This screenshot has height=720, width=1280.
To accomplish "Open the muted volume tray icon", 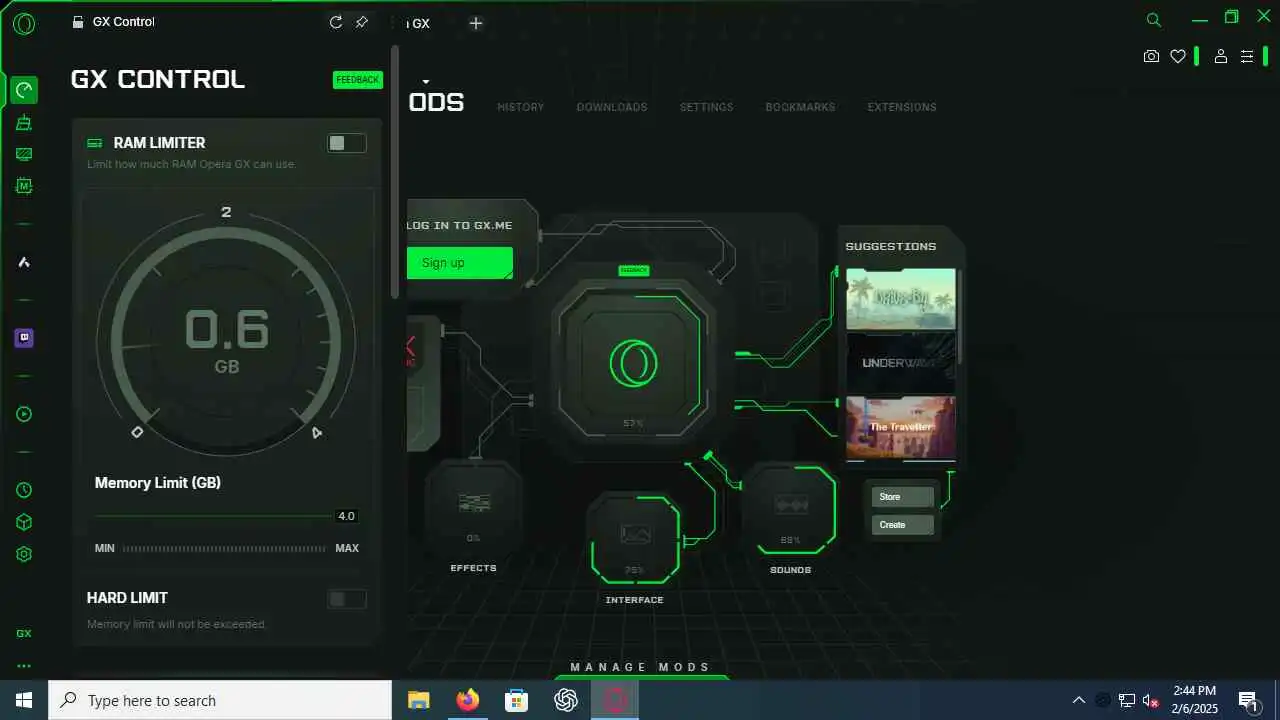I will coord(1151,700).
